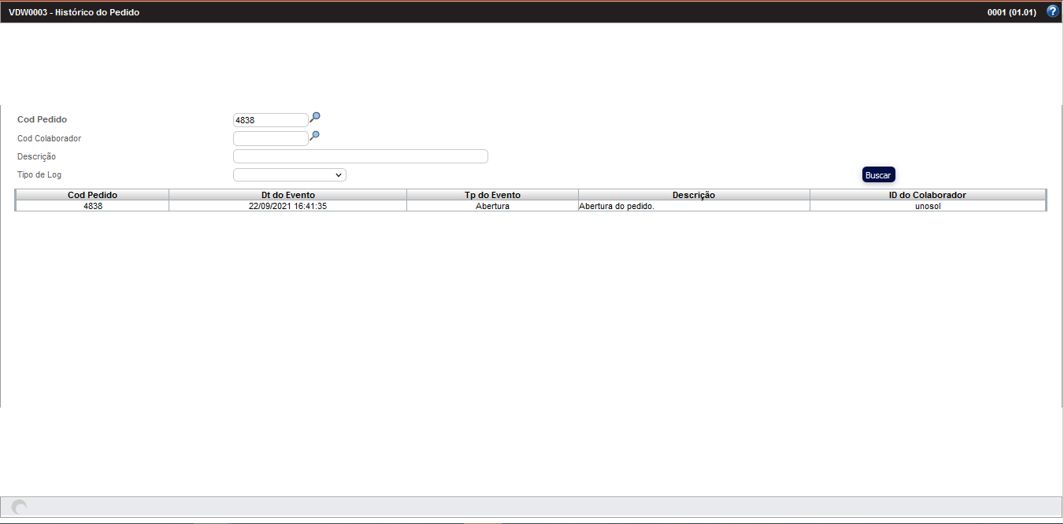
Task: Click the 0001 (01.01) version label
Action: [1011, 12]
